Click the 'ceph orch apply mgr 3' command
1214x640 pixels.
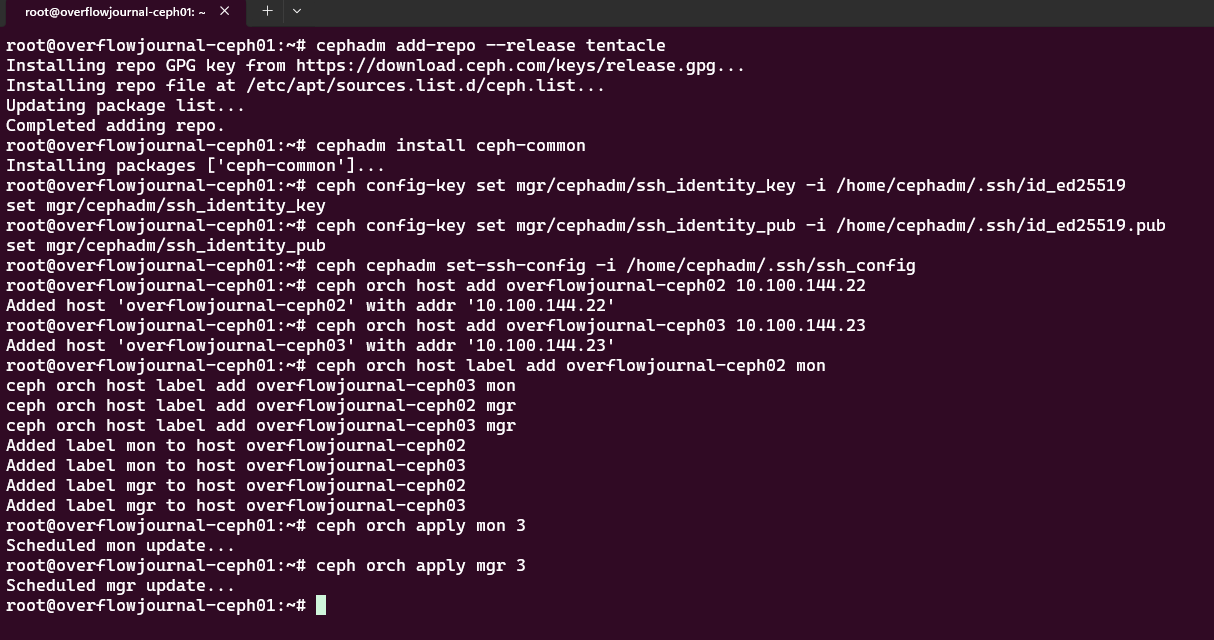point(420,566)
